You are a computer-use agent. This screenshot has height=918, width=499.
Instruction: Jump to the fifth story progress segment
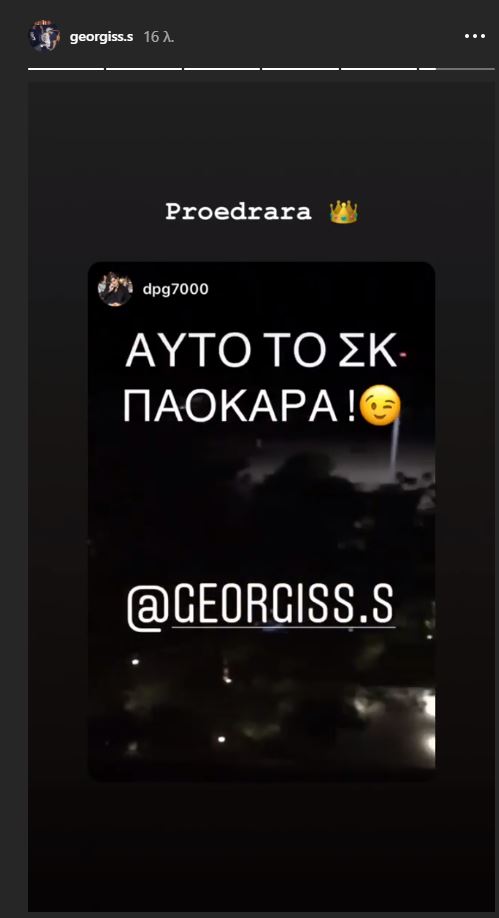379,69
